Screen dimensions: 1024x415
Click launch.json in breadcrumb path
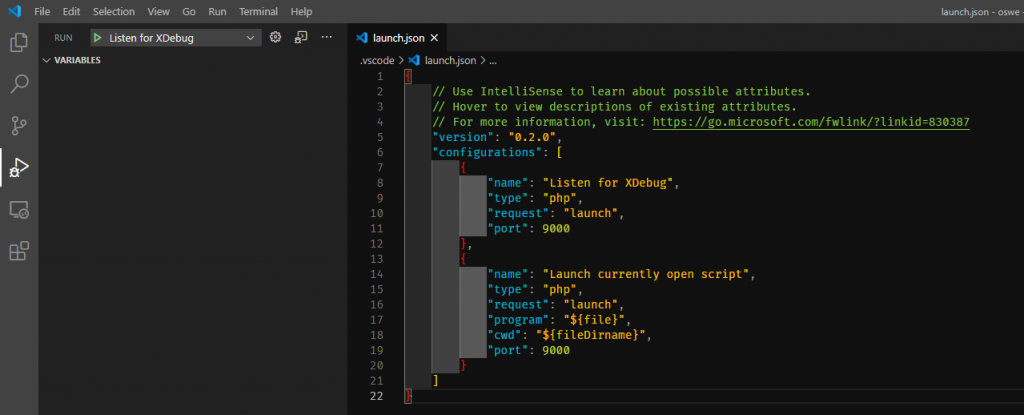451,60
